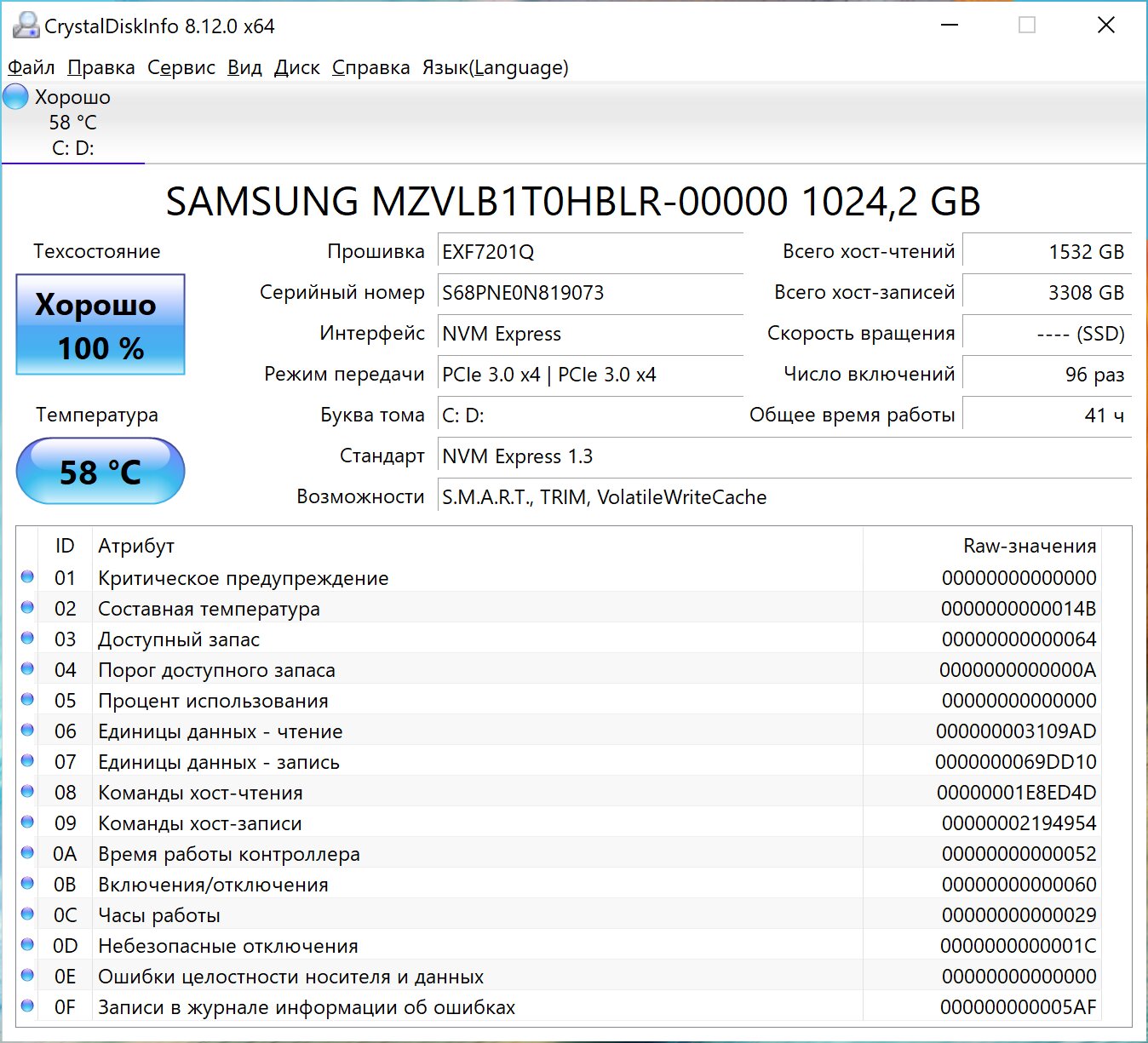Open the Файл menu
1148x1043 pixels.
(32, 68)
